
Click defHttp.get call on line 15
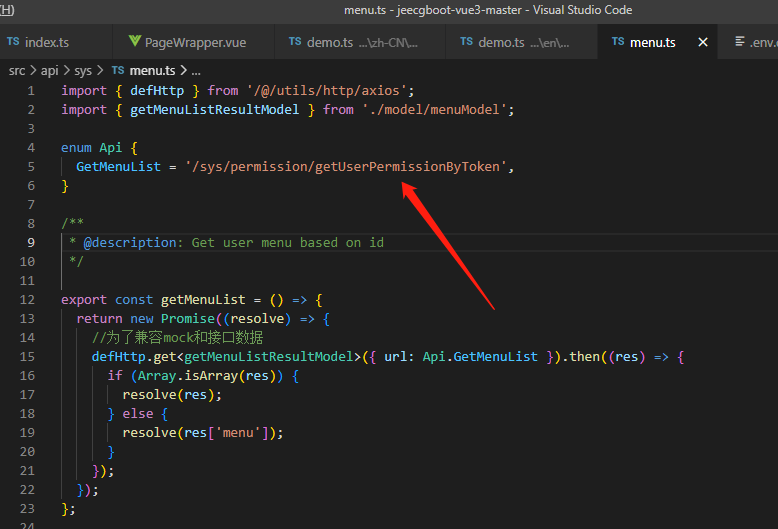(x=134, y=357)
